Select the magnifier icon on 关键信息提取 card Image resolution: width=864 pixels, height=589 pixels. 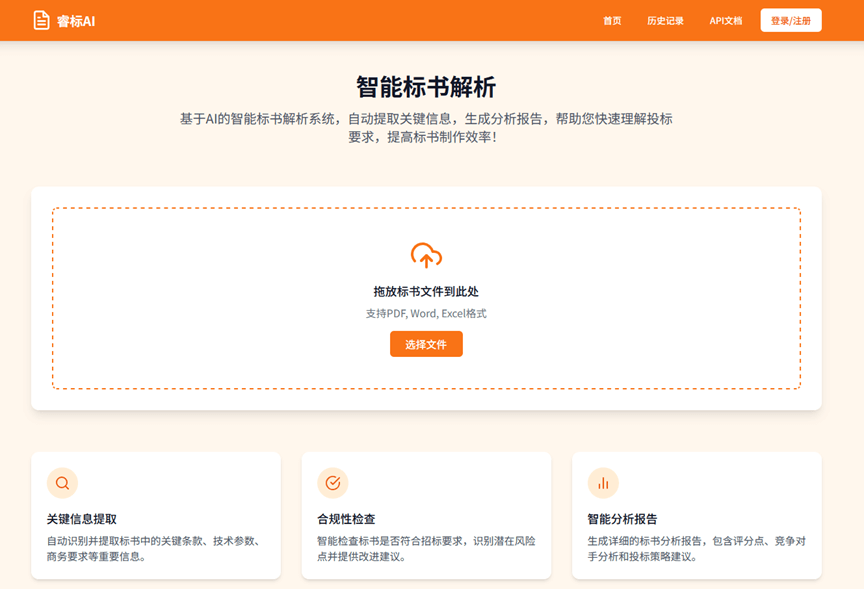[x=62, y=482]
